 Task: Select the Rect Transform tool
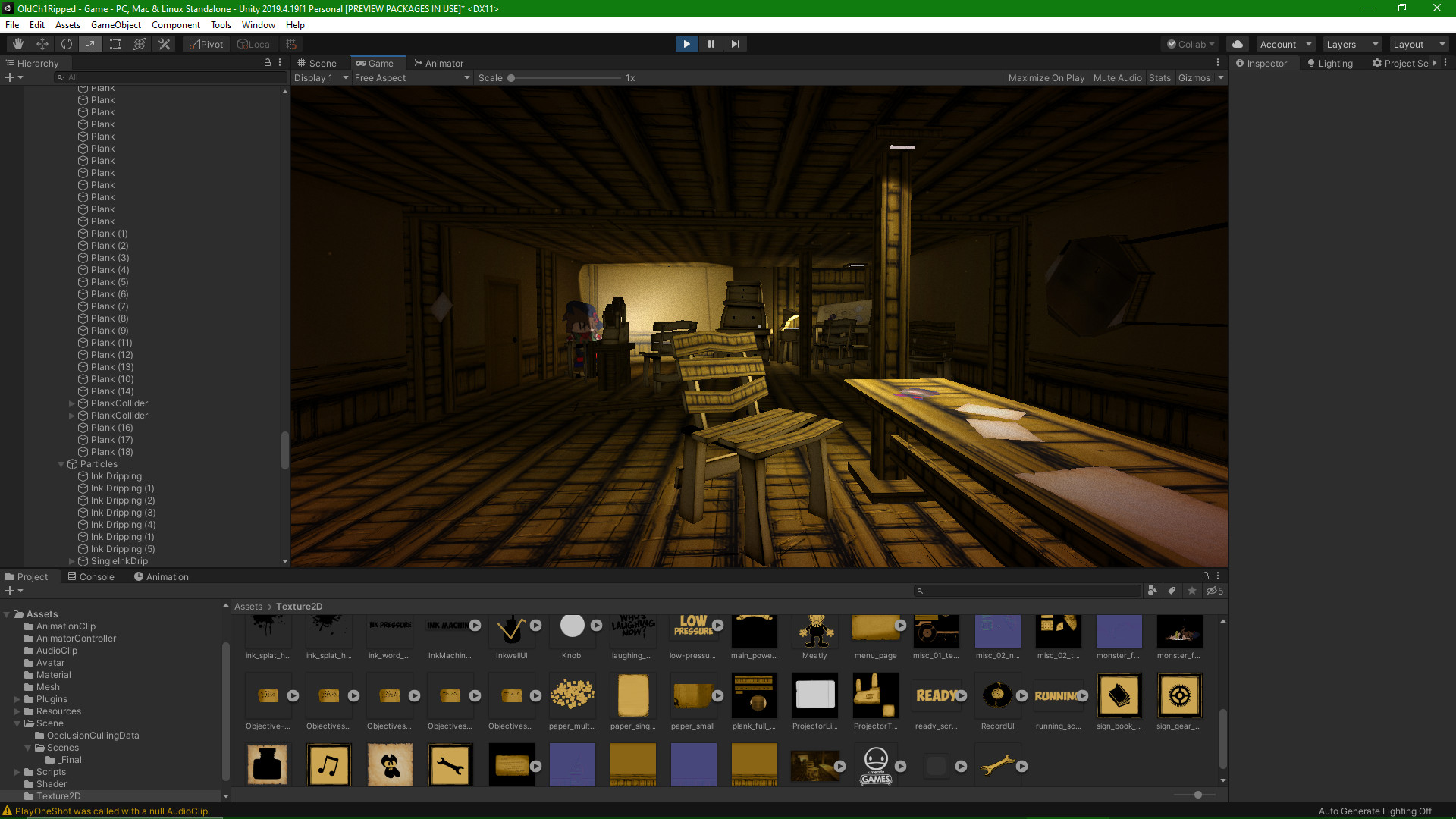[115, 43]
